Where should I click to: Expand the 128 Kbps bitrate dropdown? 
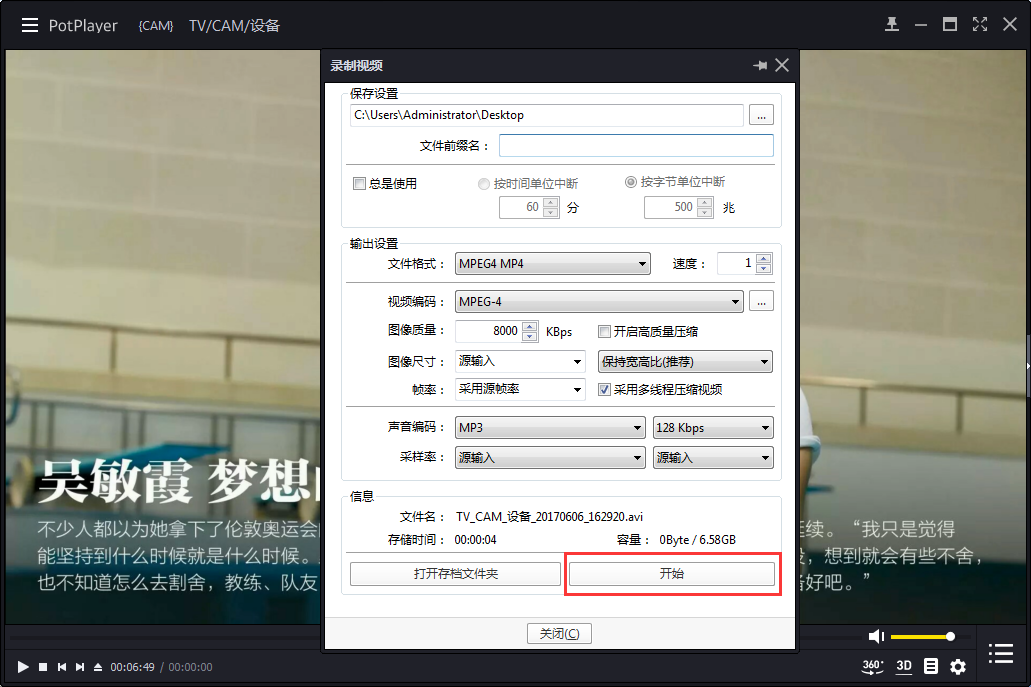pos(712,428)
